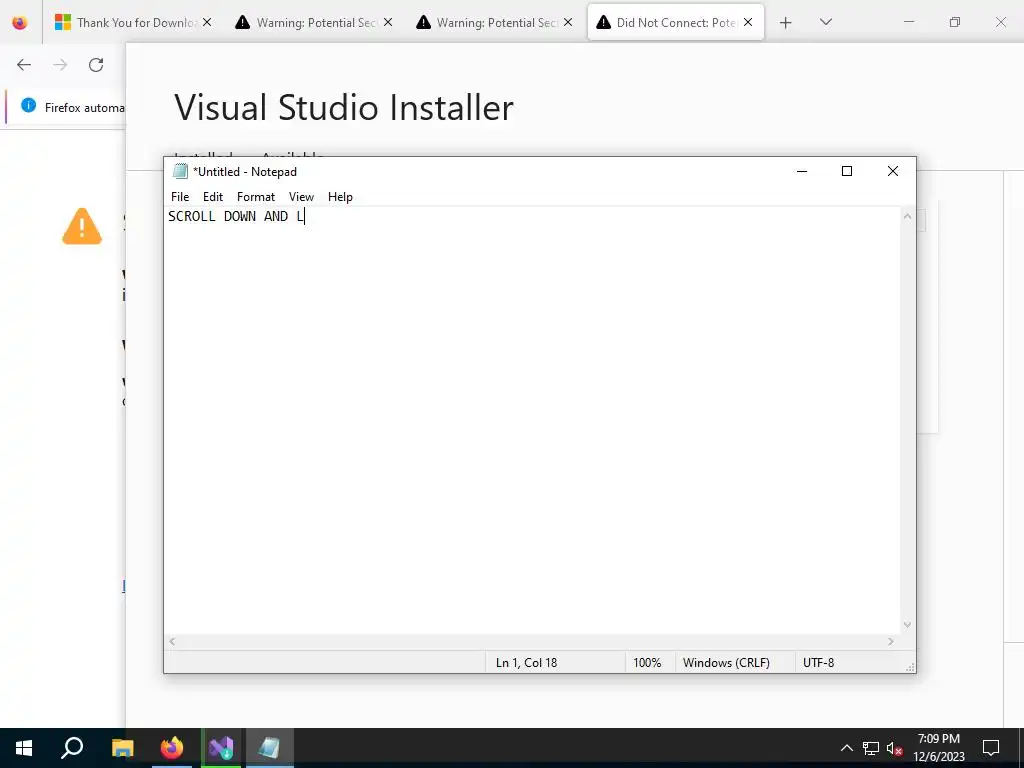This screenshot has width=1024, height=768.
Task: Open the Notepad File menu
Action: point(180,197)
